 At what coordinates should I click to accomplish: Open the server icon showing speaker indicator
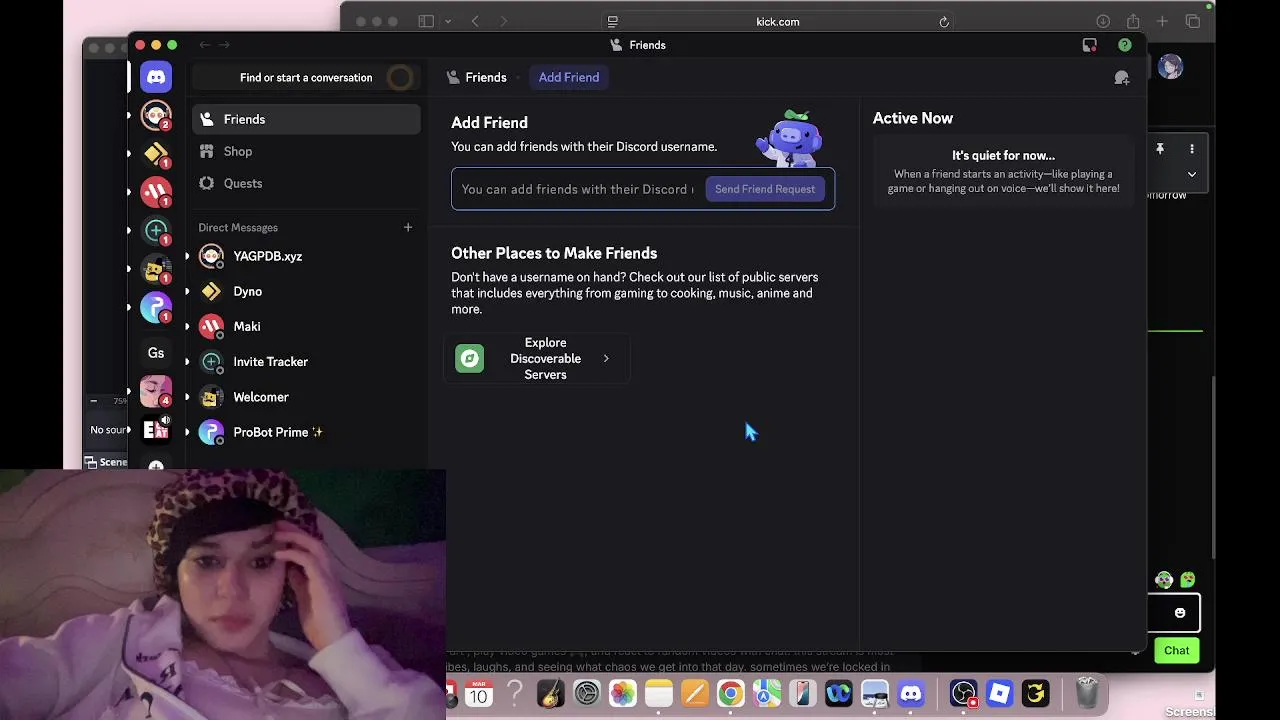tap(156, 429)
